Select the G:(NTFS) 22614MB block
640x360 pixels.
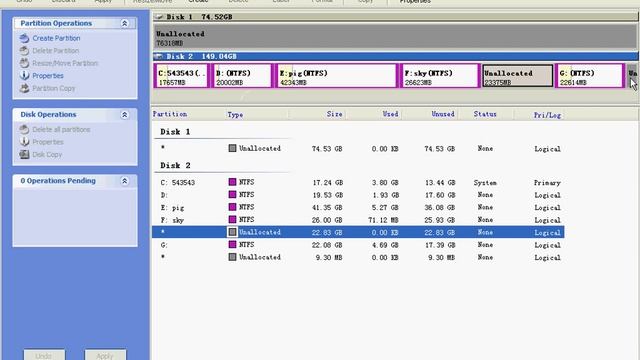[590, 76]
